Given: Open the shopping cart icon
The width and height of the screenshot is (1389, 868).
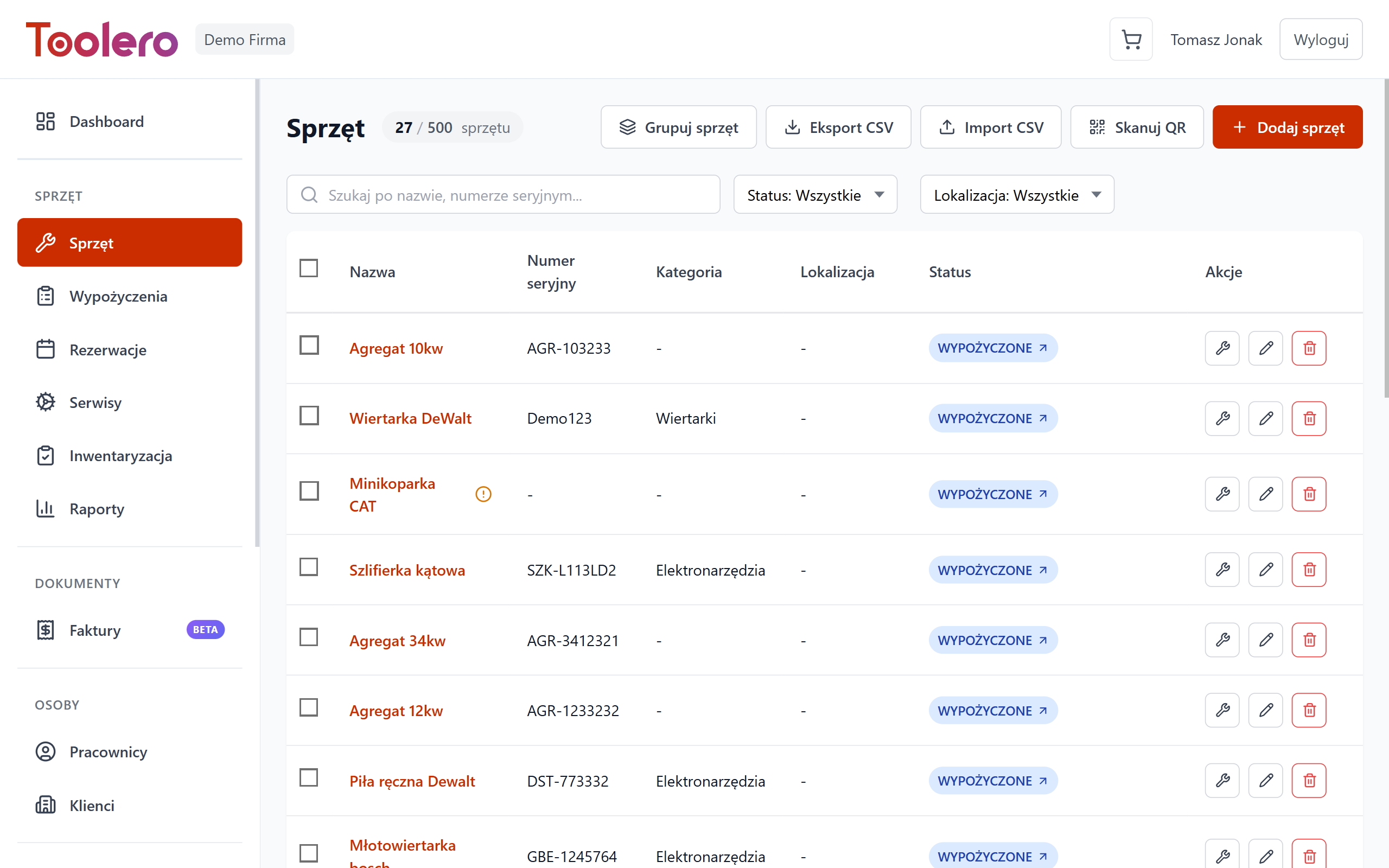Looking at the screenshot, I should [x=1130, y=39].
